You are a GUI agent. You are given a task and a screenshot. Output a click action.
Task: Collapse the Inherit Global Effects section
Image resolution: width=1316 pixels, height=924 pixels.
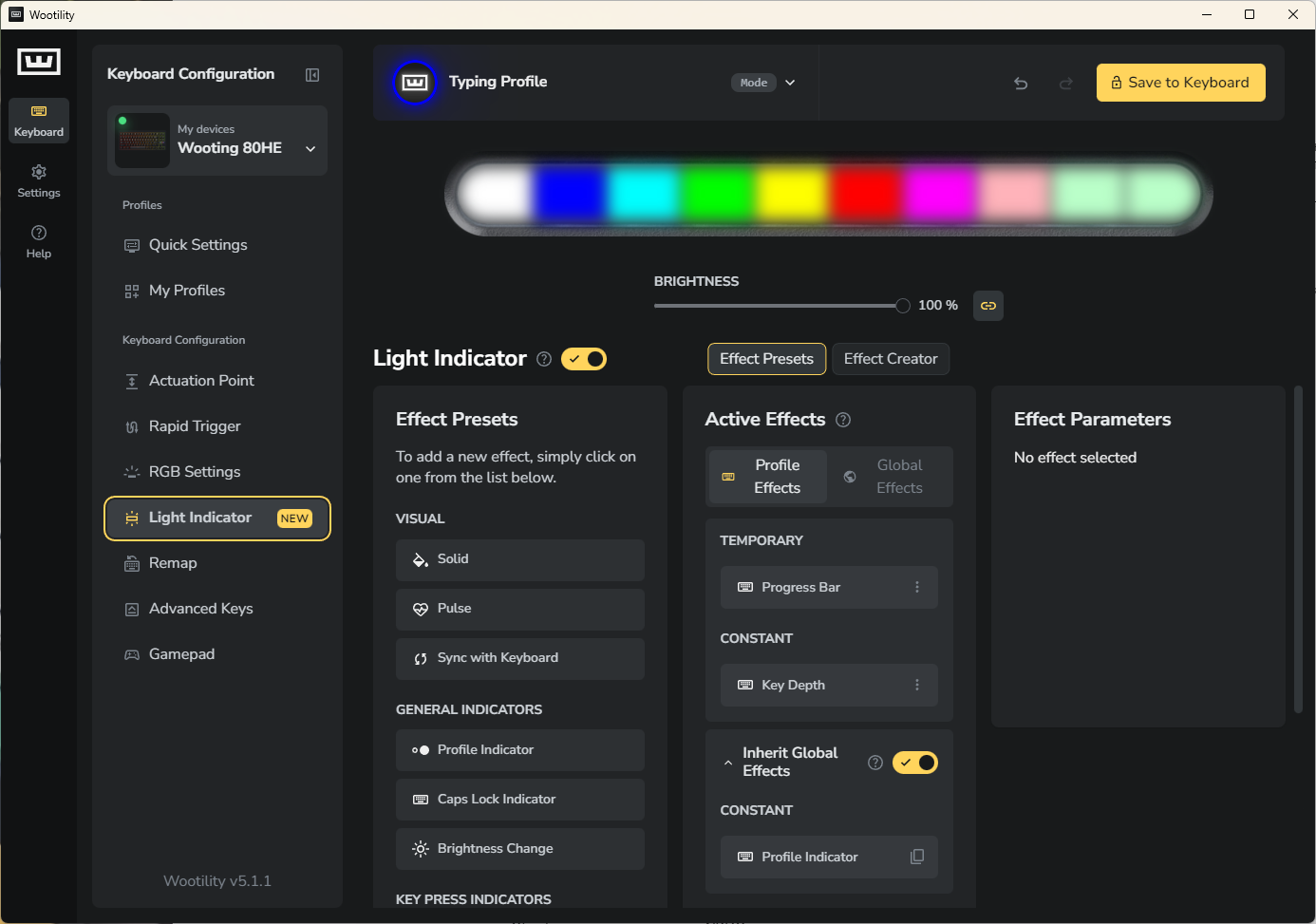click(x=728, y=763)
